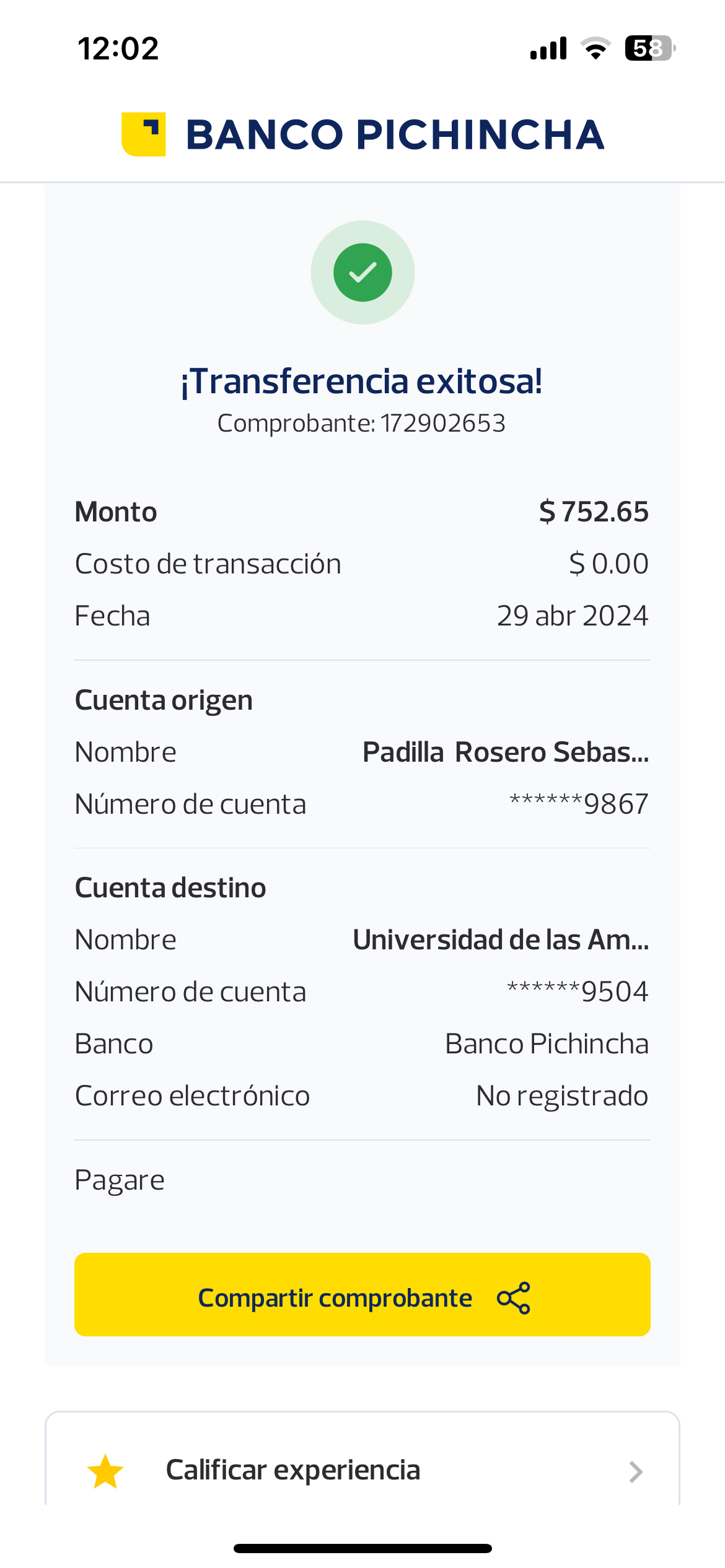Image resolution: width=725 pixels, height=1568 pixels.
Task: Tap the cellular signal bars icon
Action: (548, 48)
